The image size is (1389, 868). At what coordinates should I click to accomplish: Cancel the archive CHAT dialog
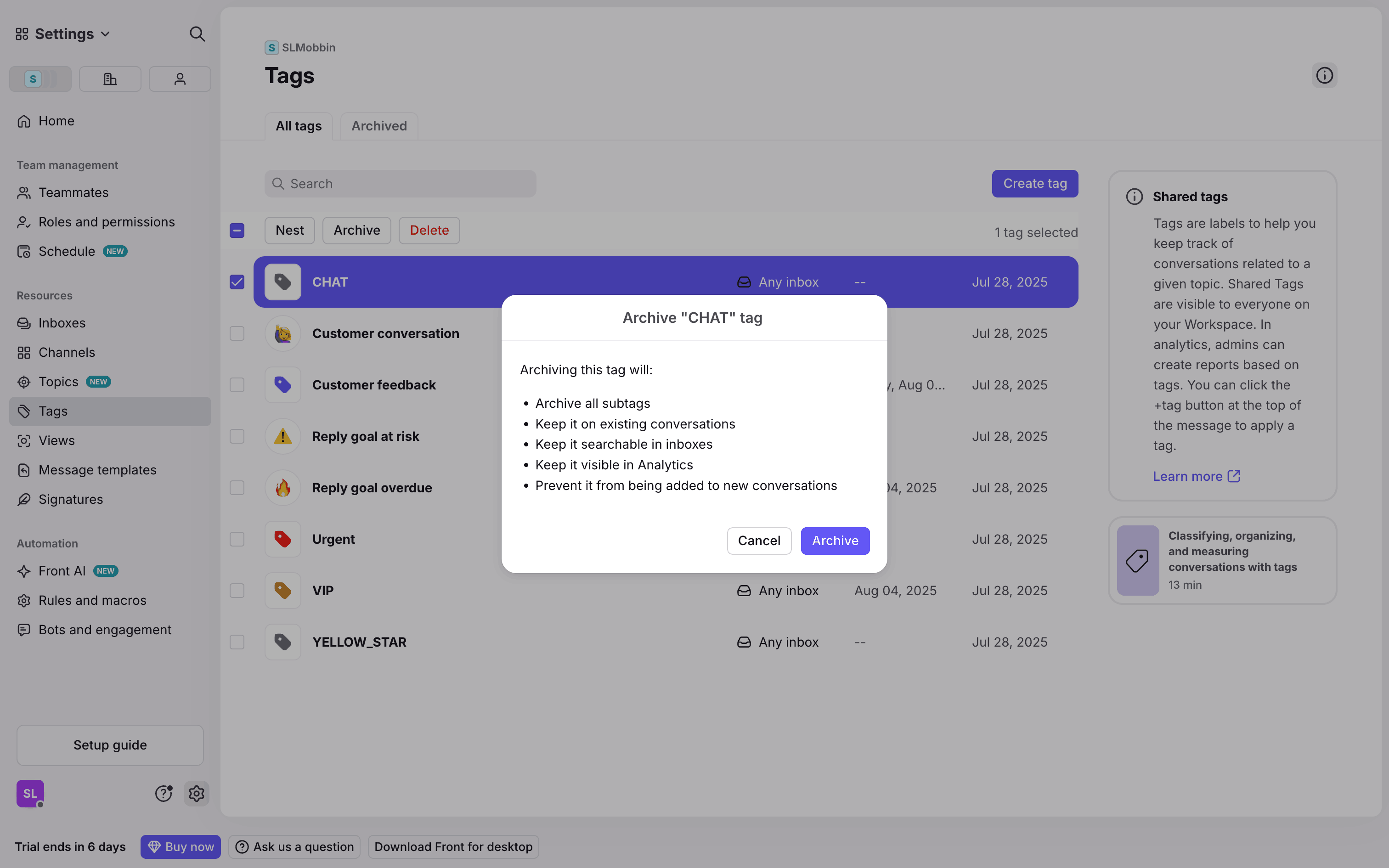(x=759, y=541)
